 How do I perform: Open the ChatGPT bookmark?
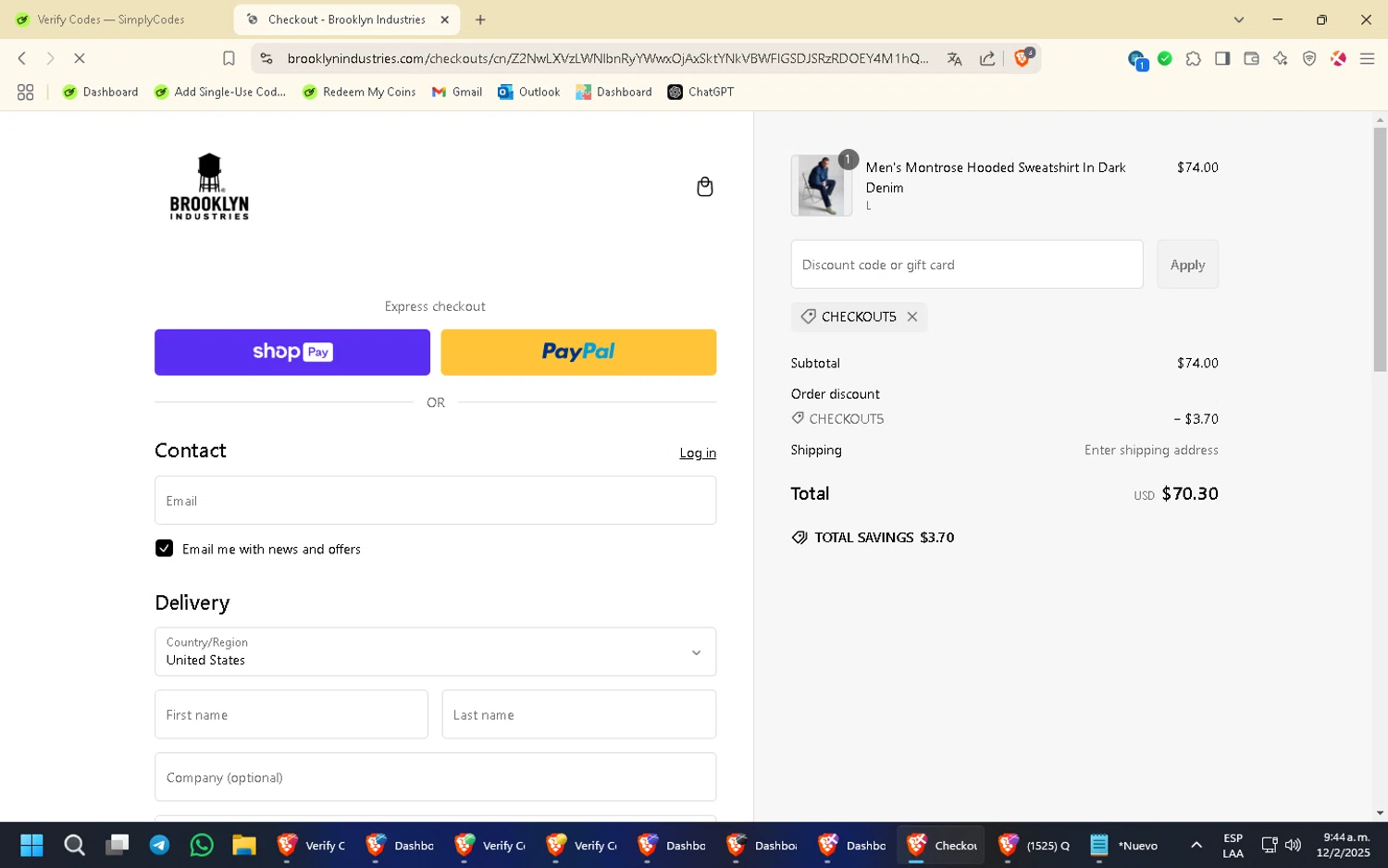[x=700, y=92]
